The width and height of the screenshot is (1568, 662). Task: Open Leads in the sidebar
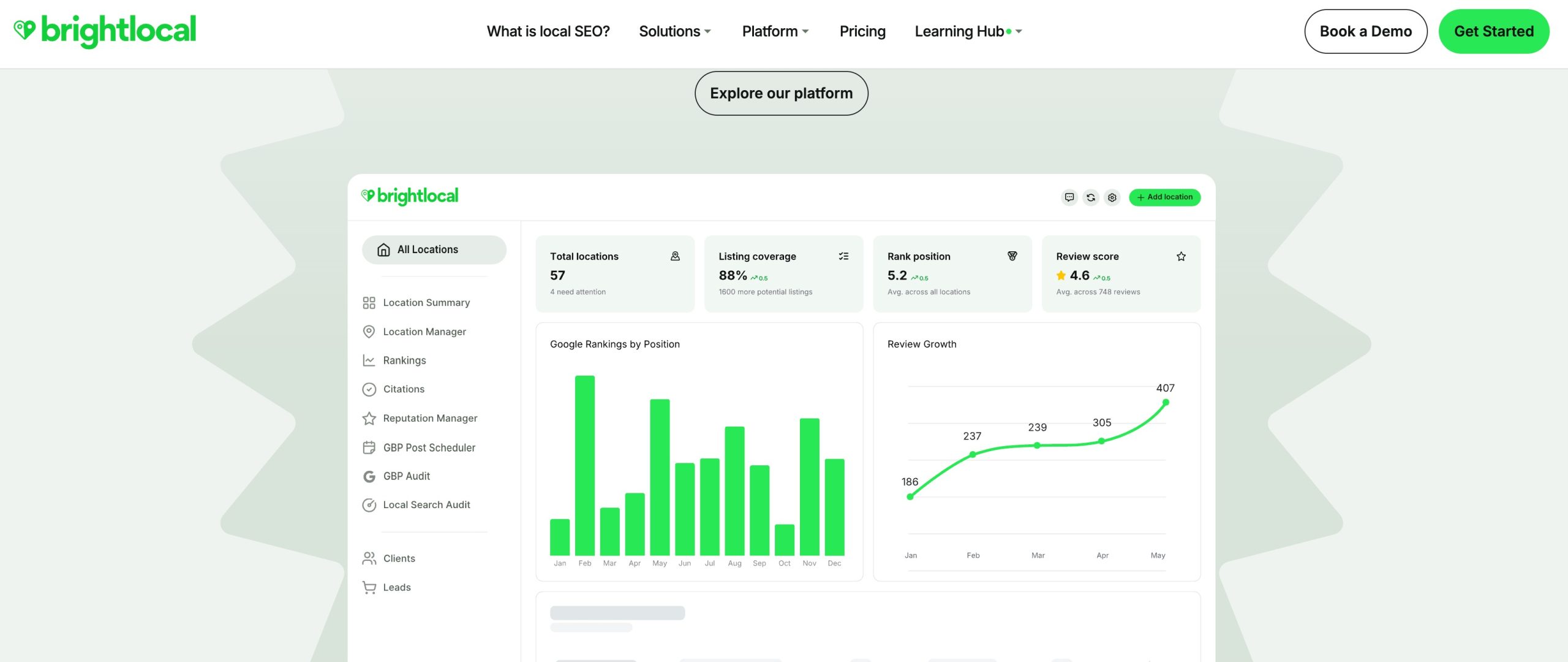[x=397, y=587]
